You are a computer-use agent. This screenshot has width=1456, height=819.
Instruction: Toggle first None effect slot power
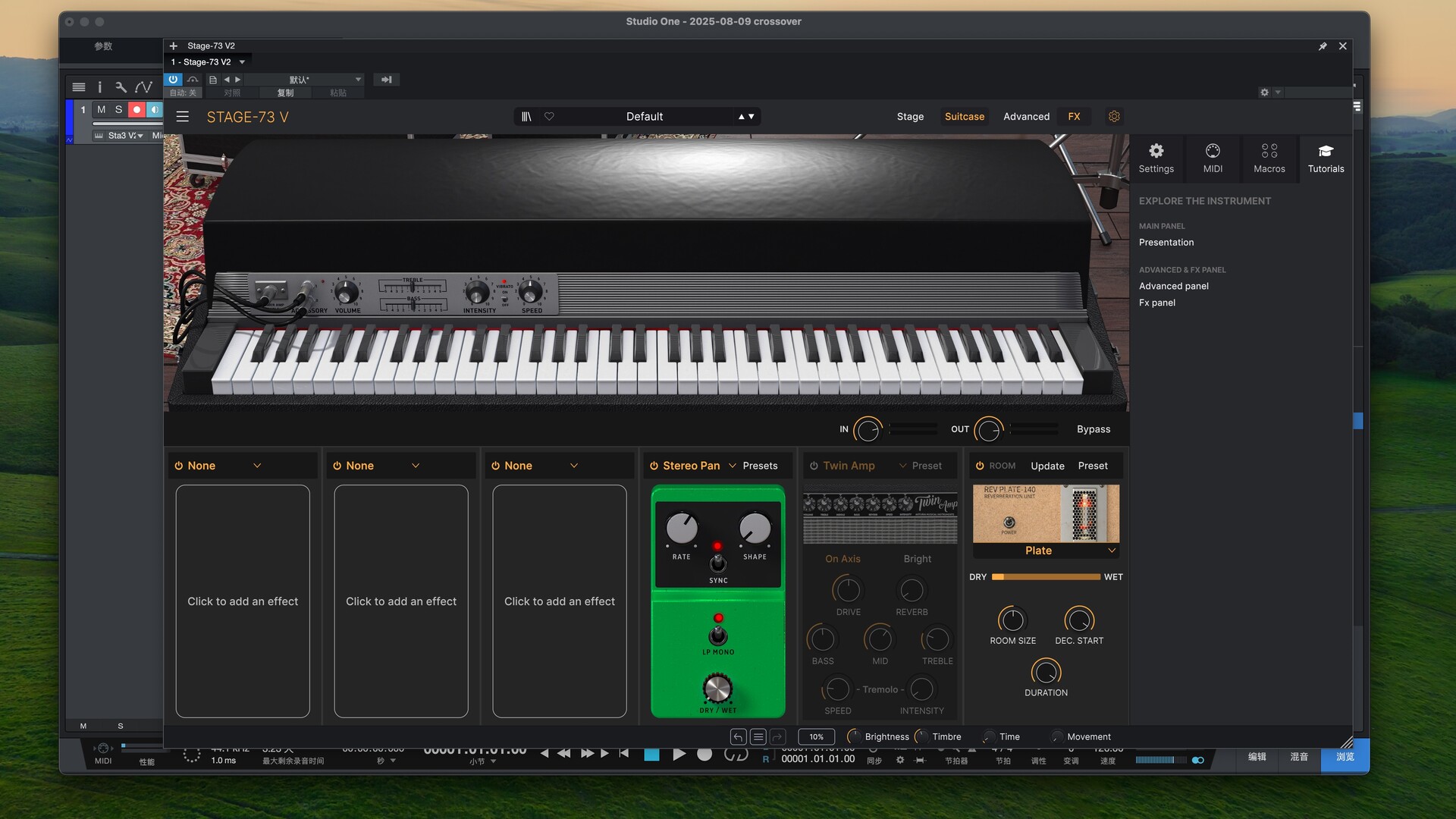(x=179, y=466)
